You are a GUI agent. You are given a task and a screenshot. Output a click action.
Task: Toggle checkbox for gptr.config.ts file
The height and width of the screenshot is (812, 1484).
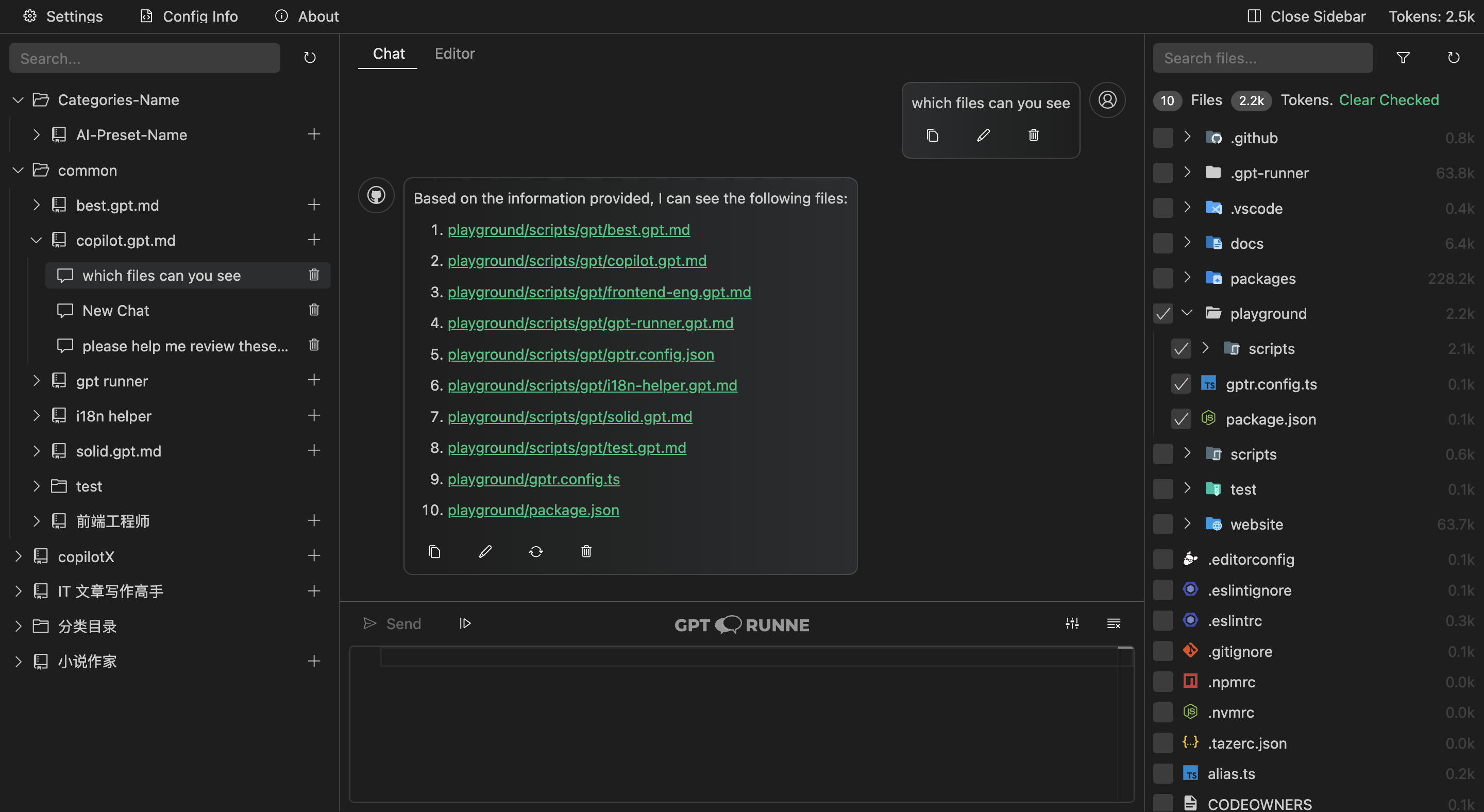pyautogui.click(x=1181, y=384)
